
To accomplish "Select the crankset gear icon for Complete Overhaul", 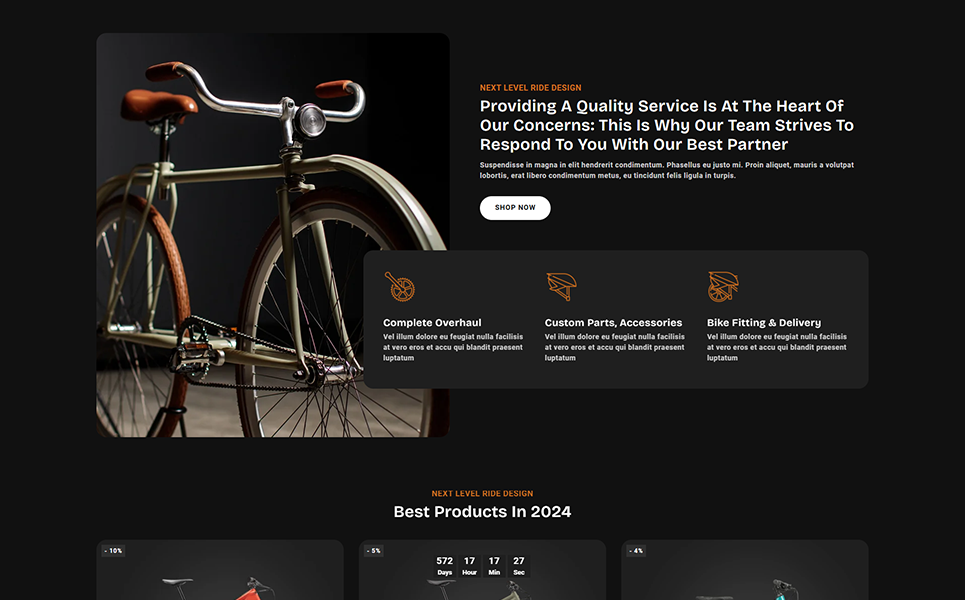I will pos(400,287).
